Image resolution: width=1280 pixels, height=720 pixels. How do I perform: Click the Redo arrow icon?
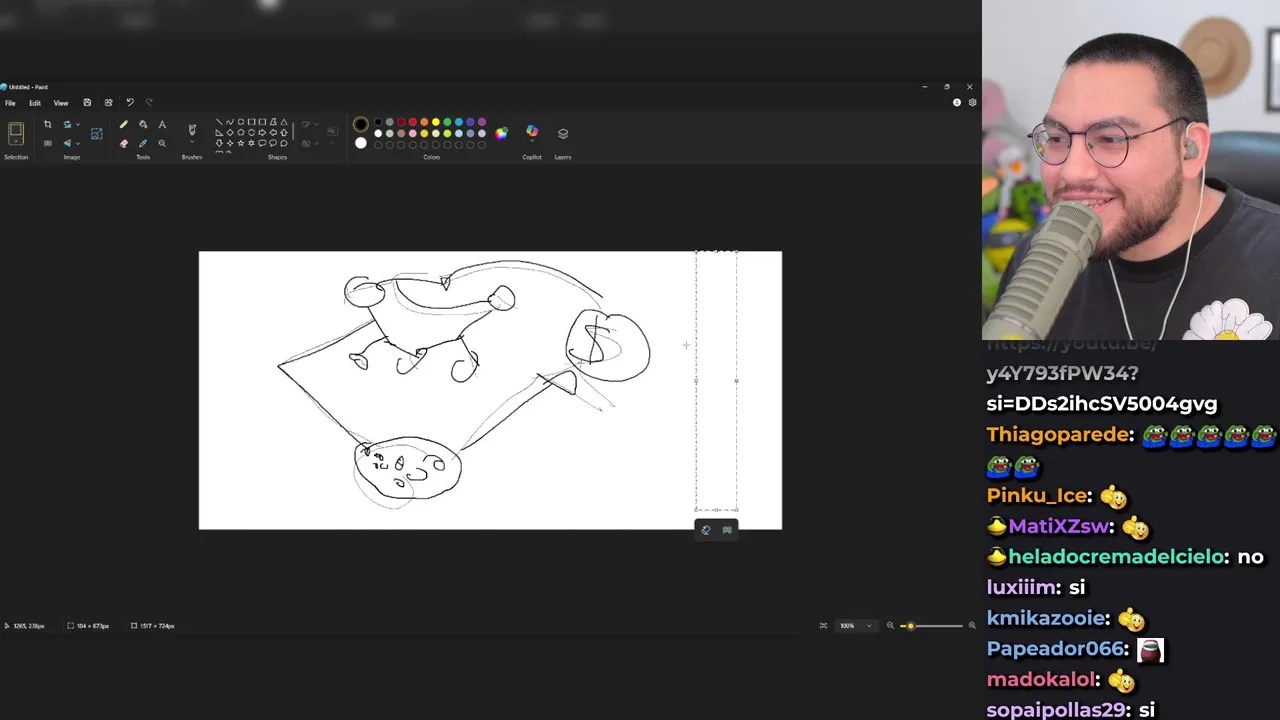149,102
